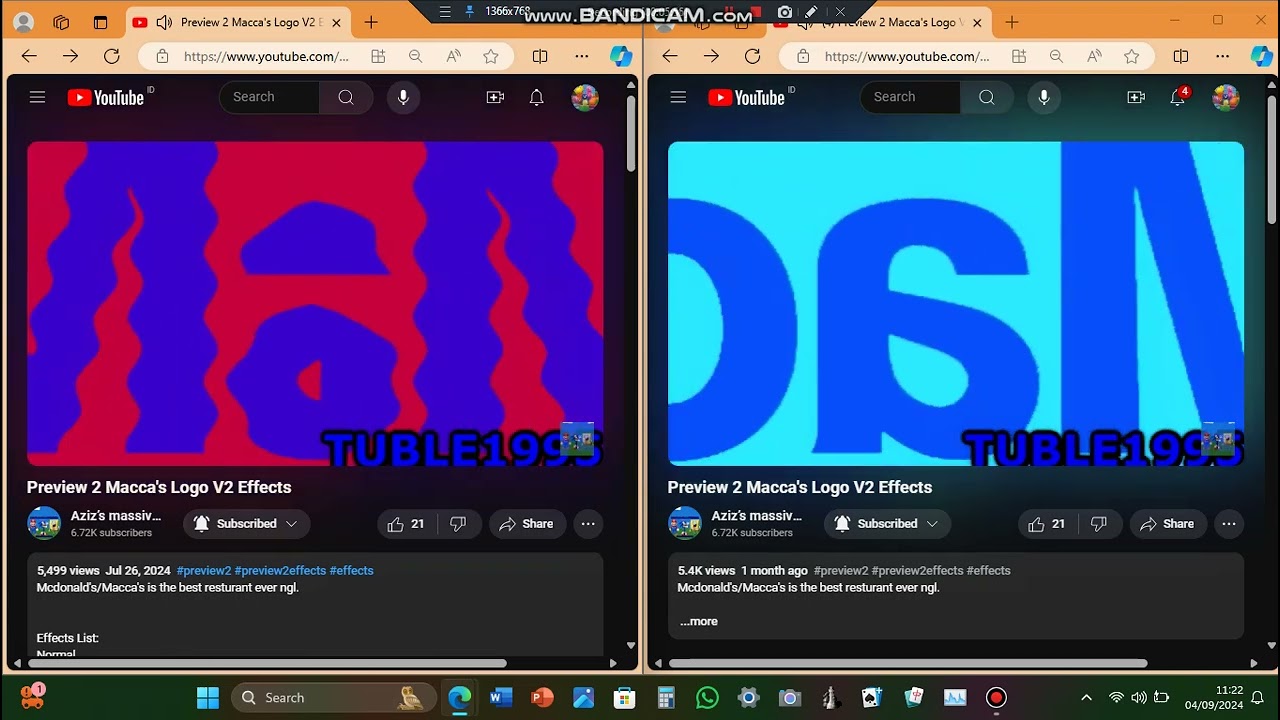
Task: Go to YouTube home via right window logo
Action: [x=747, y=97]
